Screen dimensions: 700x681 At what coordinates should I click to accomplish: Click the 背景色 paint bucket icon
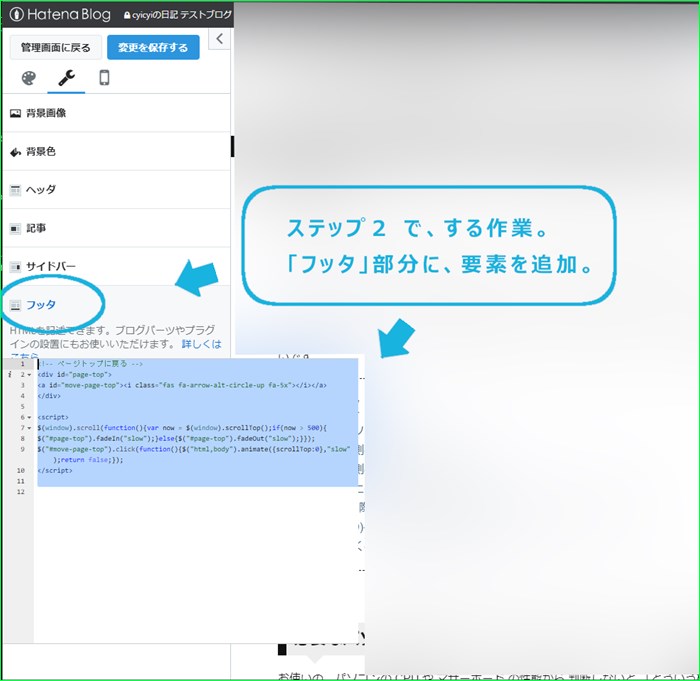[15, 152]
